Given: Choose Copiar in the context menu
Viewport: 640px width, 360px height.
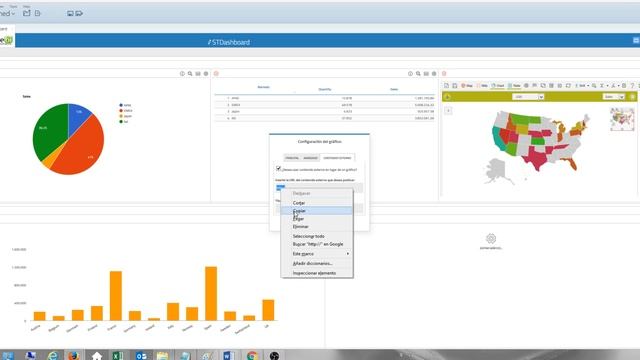Looking at the screenshot, I should coord(317,211).
